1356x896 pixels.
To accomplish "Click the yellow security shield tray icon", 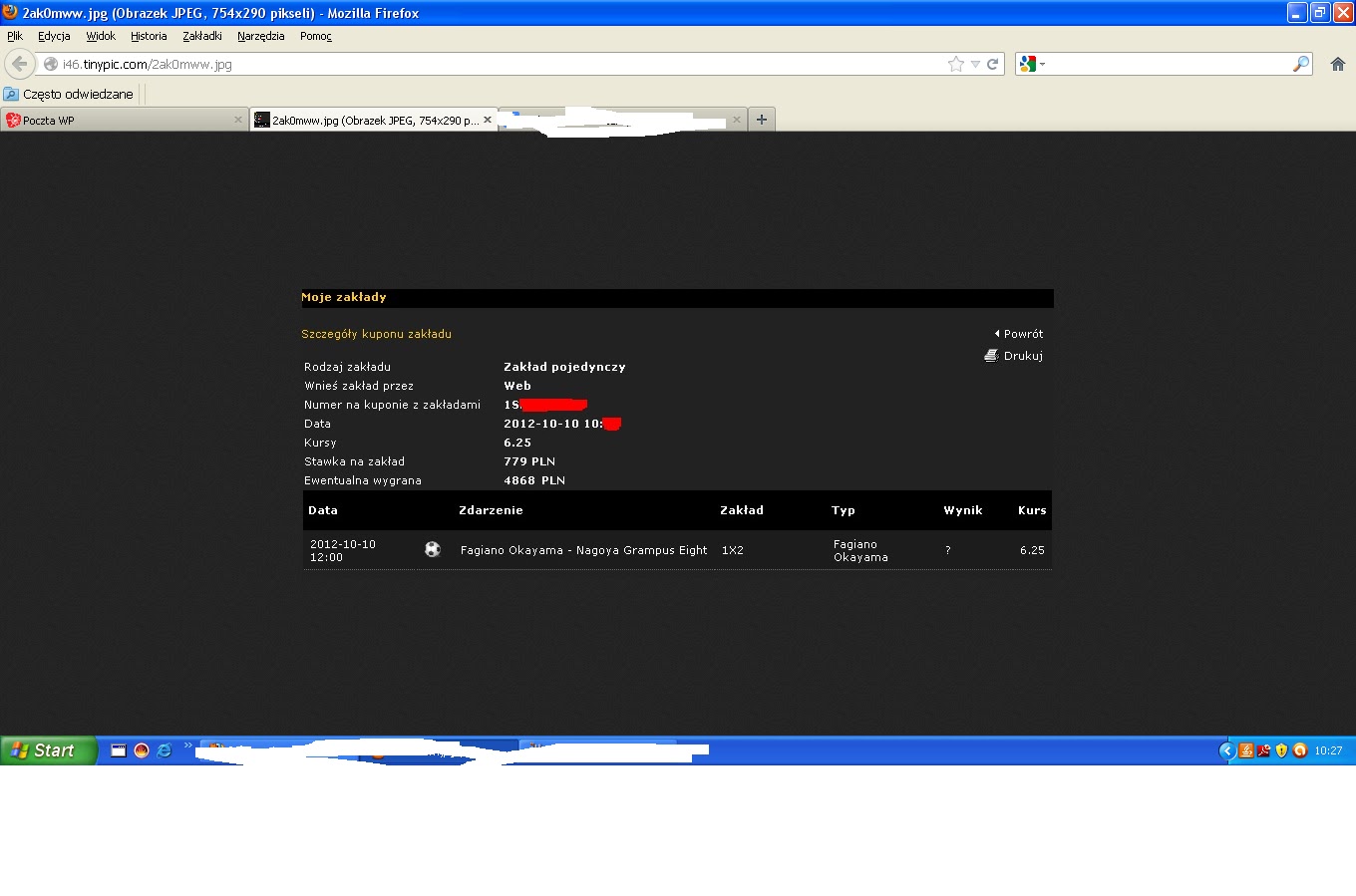I will [x=1282, y=750].
